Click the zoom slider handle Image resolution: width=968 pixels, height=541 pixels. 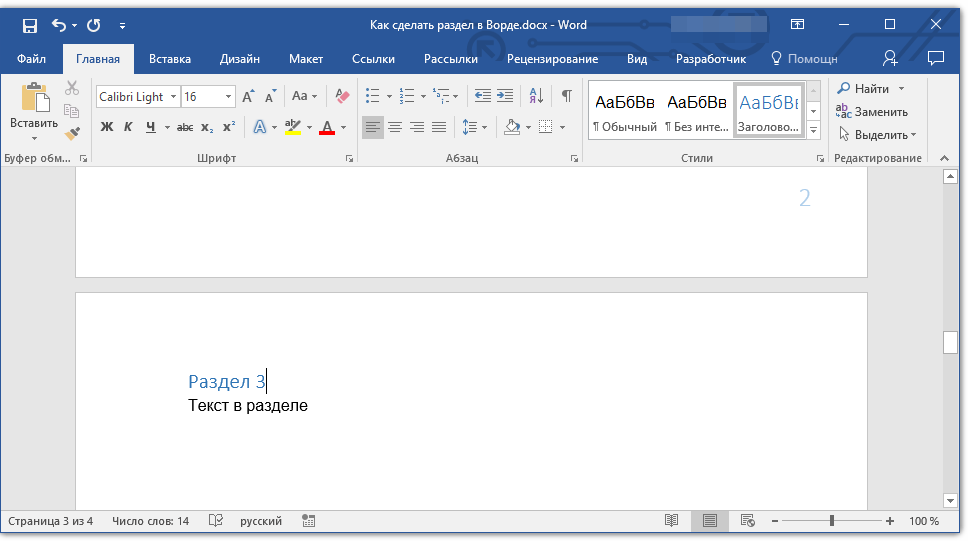point(831,521)
